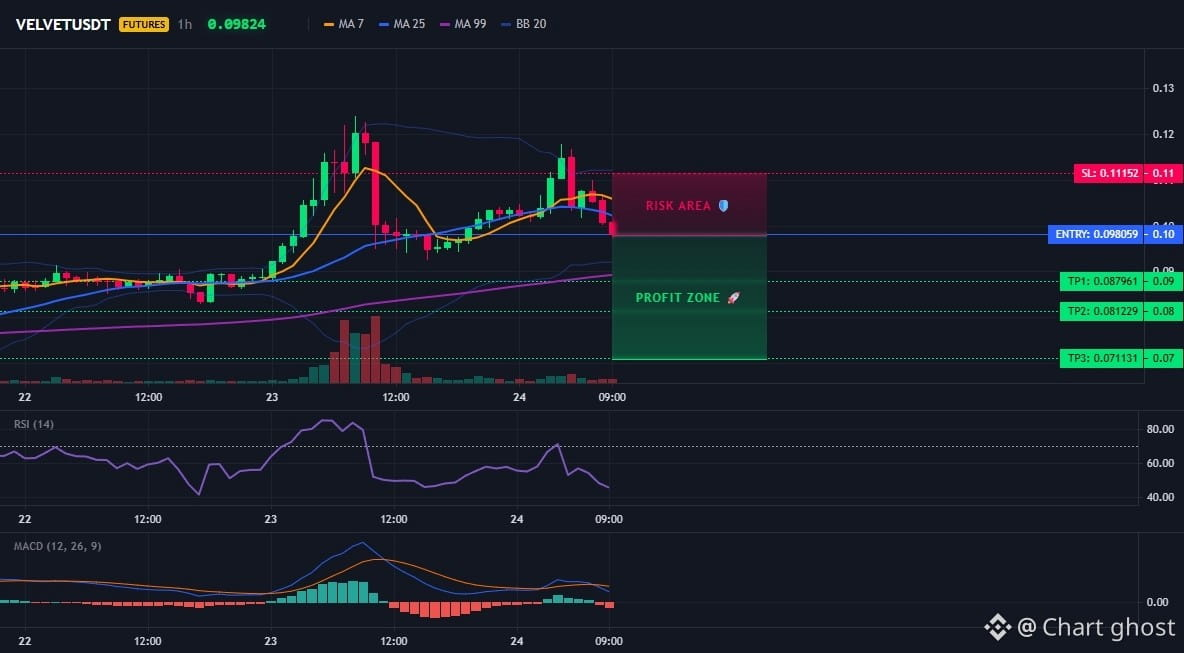Select the TP3: 0.071131 target label
1184x653 pixels.
click(x=1102, y=359)
